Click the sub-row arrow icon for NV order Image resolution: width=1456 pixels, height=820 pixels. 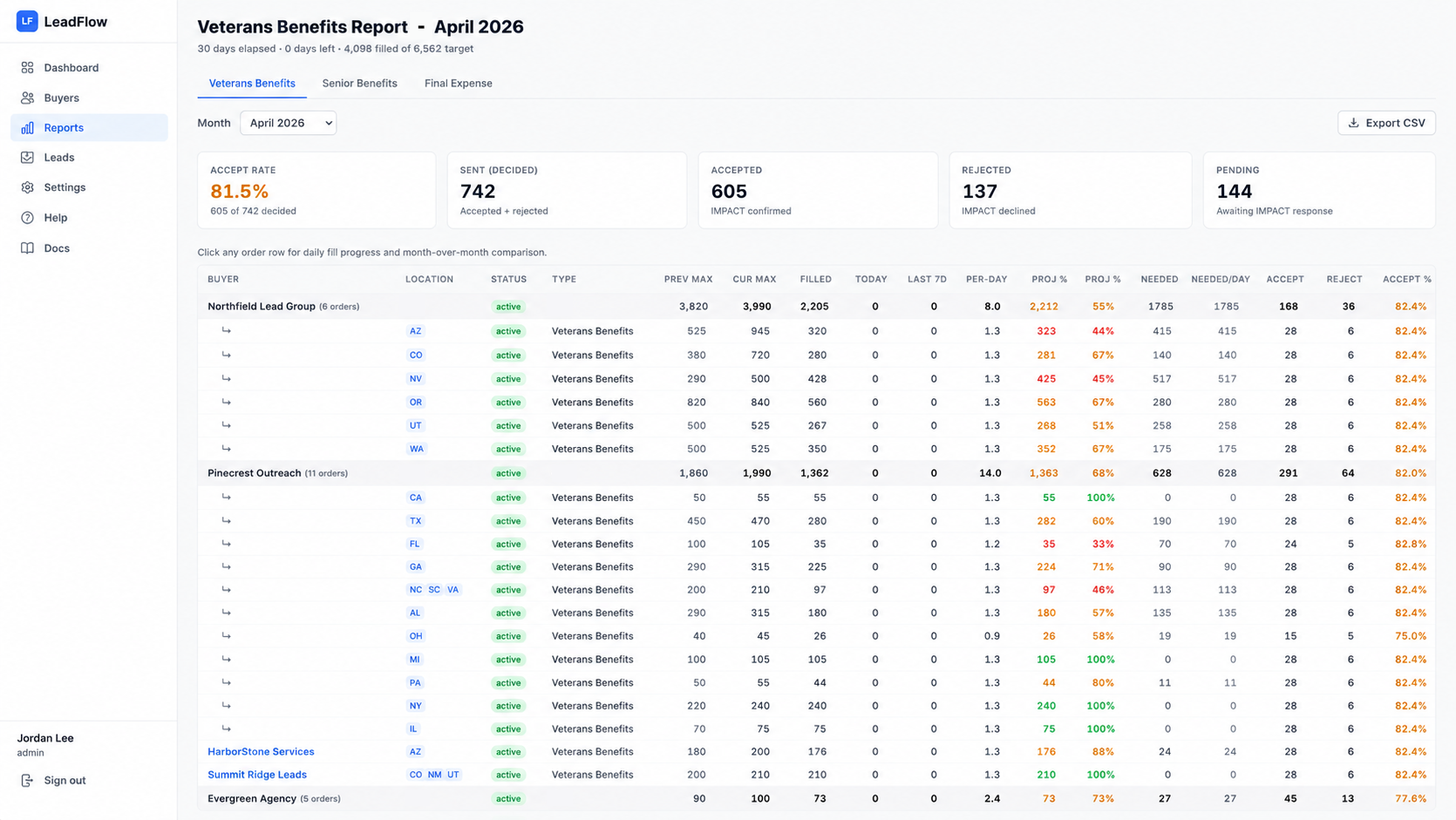tap(227, 378)
